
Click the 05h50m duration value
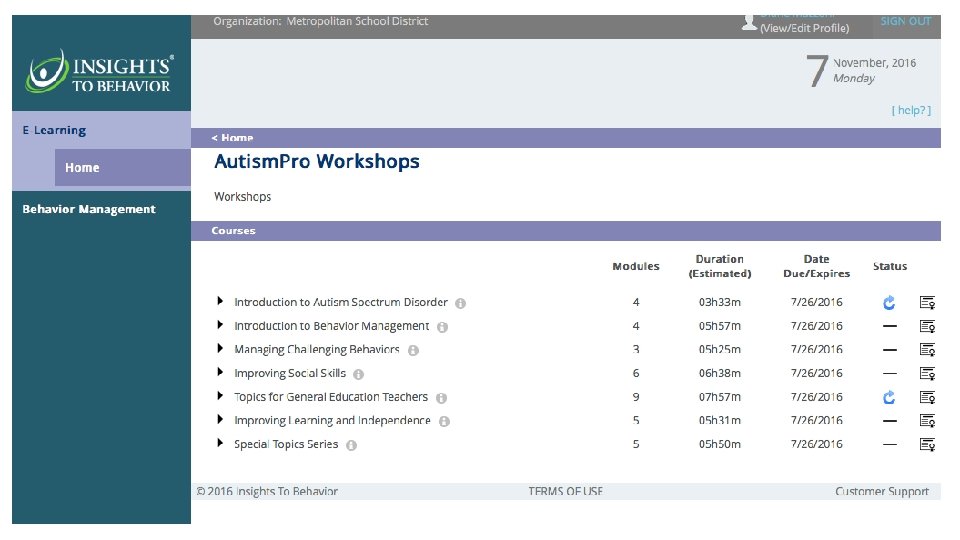(719, 444)
